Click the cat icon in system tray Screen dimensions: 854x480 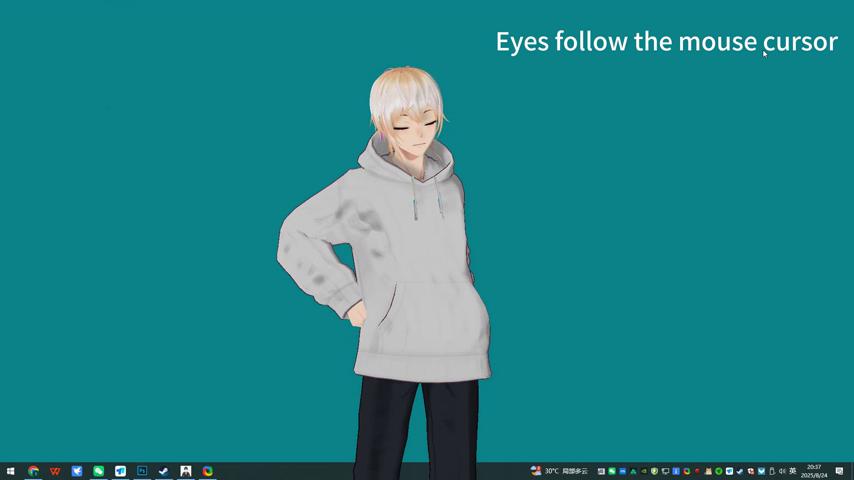(708, 471)
